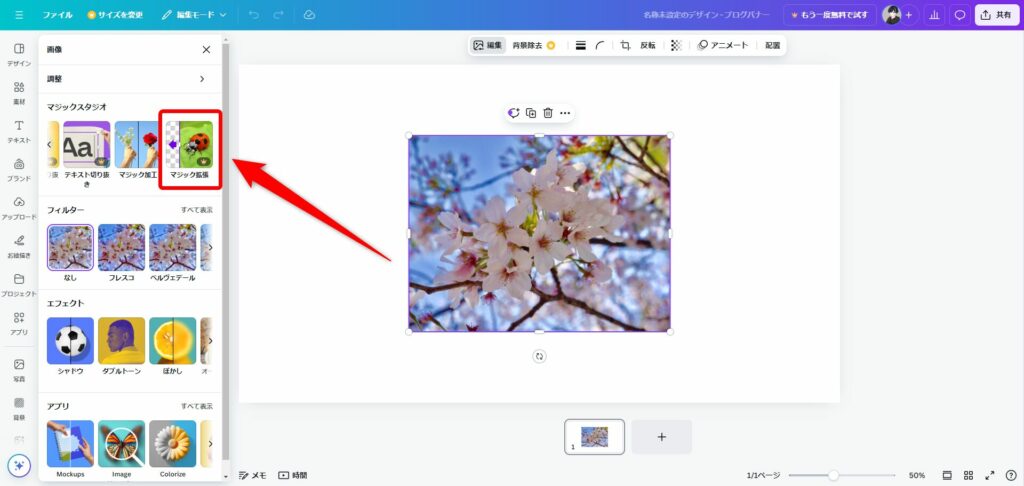Click the 配置 position button
Image resolution: width=1024 pixels, height=486 pixels.
coord(773,45)
